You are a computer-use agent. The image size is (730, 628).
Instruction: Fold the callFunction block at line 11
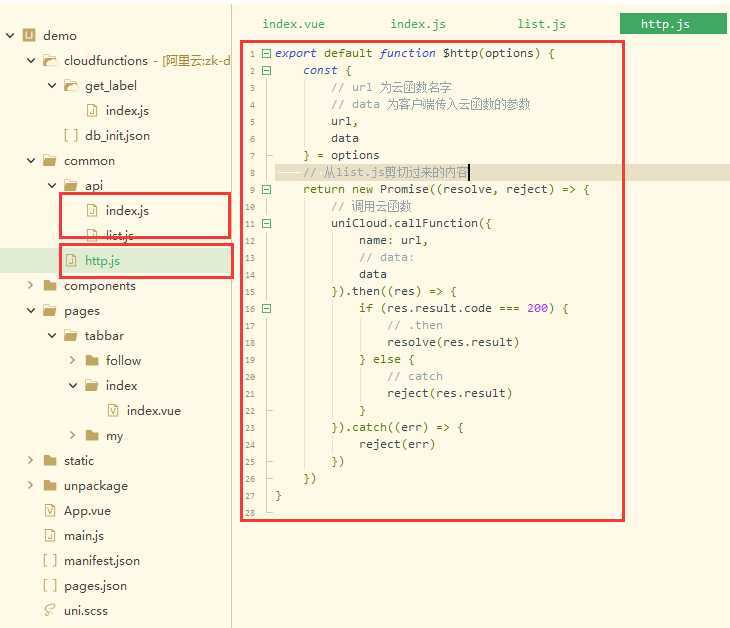pyautogui.click(x=266, y=223)
